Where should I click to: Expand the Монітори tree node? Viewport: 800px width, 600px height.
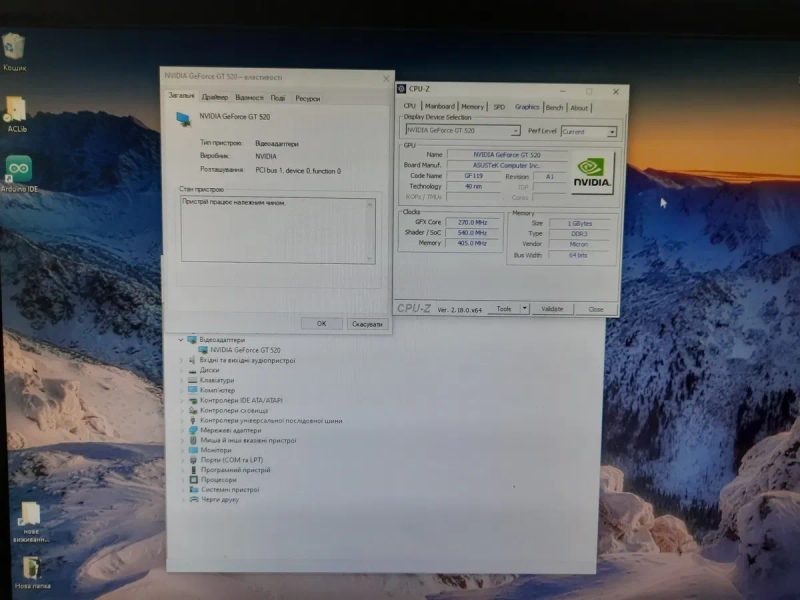click(182, 450)
